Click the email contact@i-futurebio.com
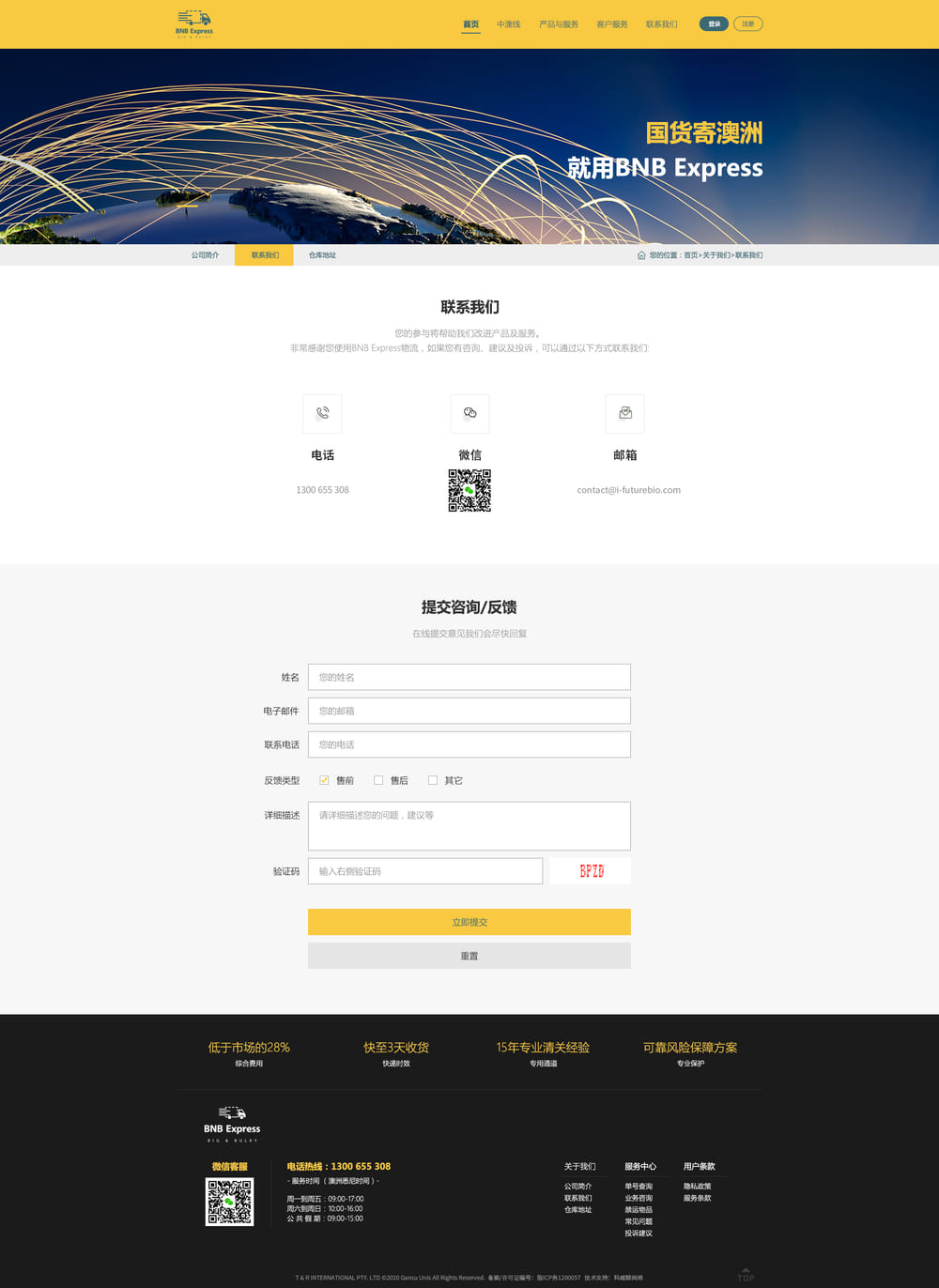 (628, 490)
